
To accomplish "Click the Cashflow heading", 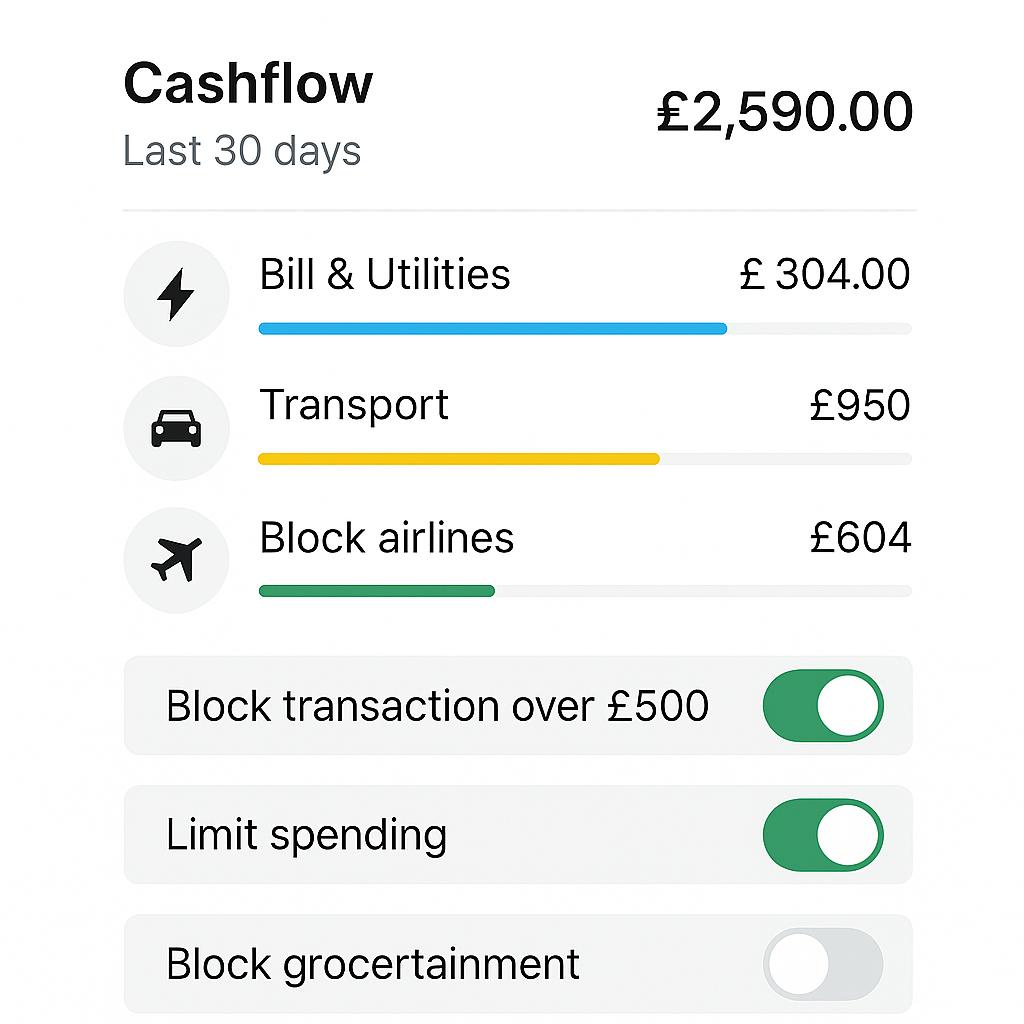I will pyautogui.click(x=248, y=83).
